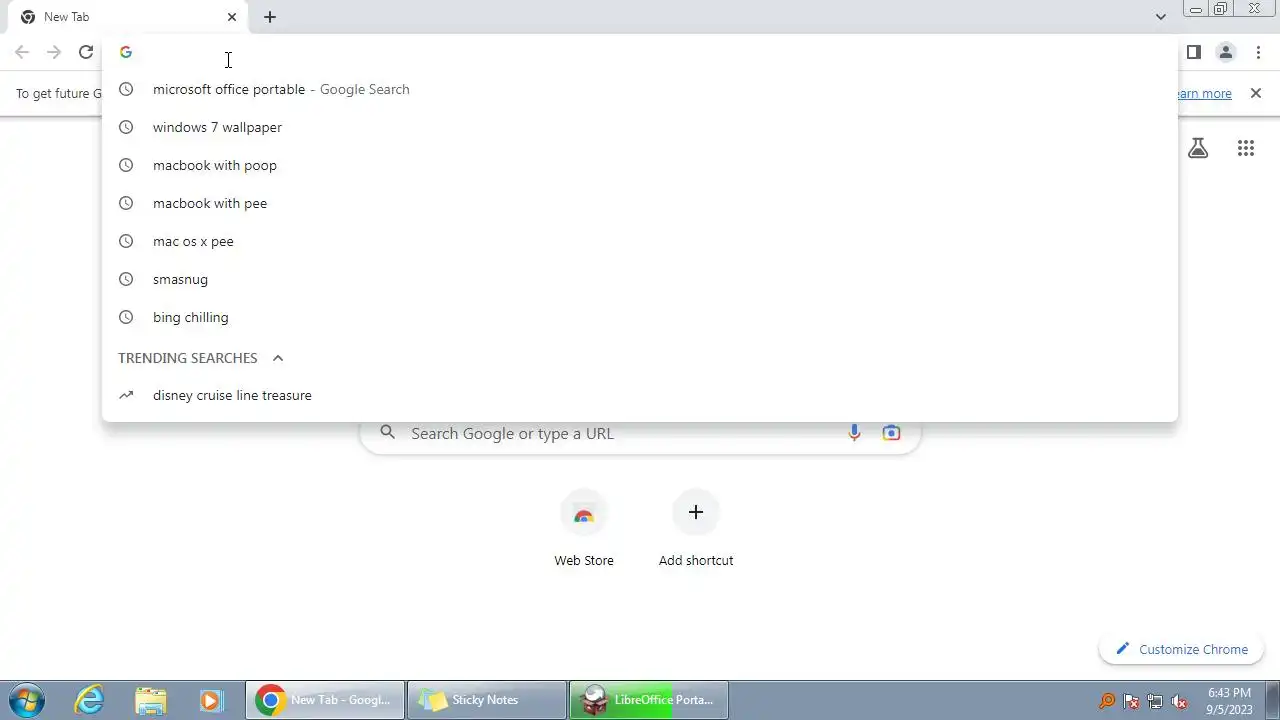Choose windows 7 wallpaper suggestion
The height and width of the screenshot is (720, 1280).
point(640,127)
